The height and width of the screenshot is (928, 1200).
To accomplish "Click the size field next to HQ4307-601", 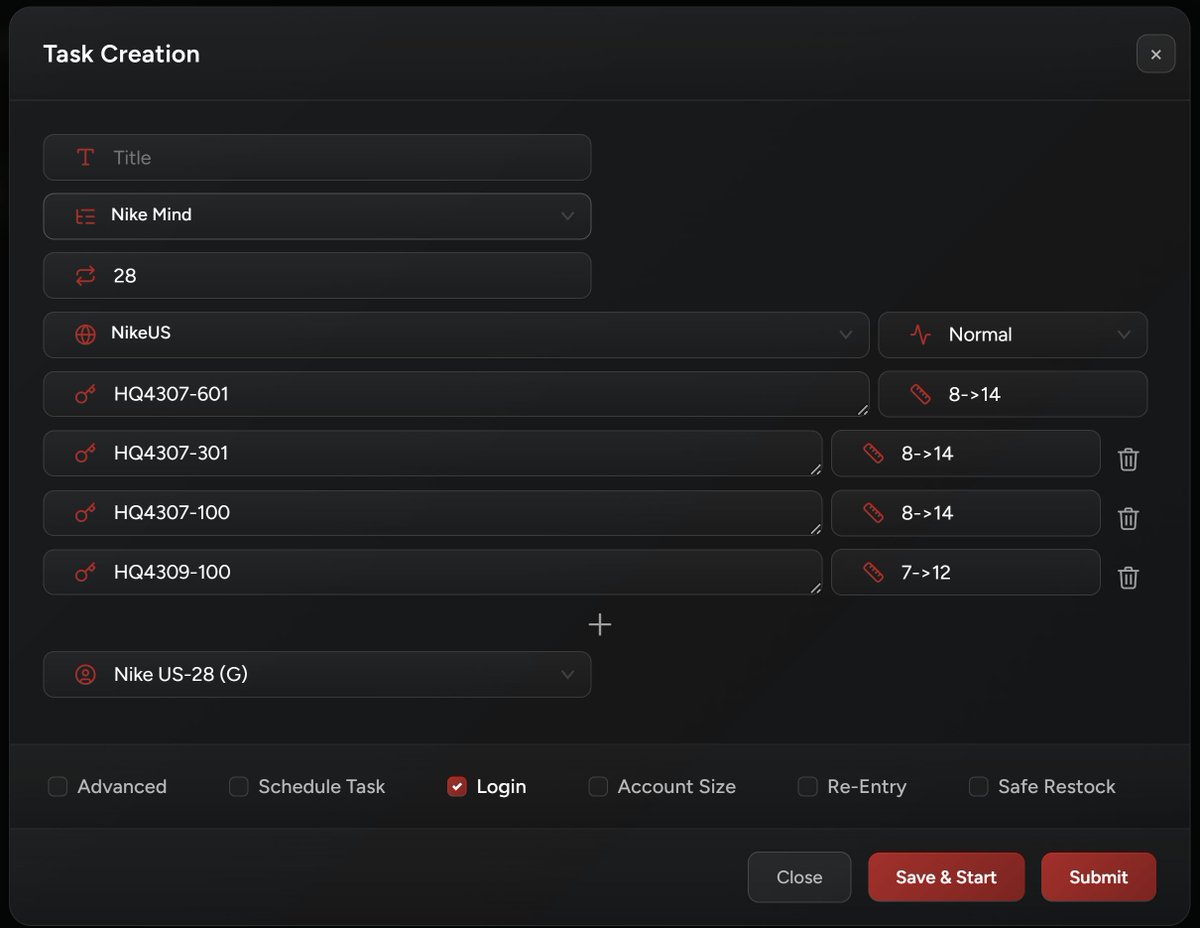I will (x=1013, y=394).
